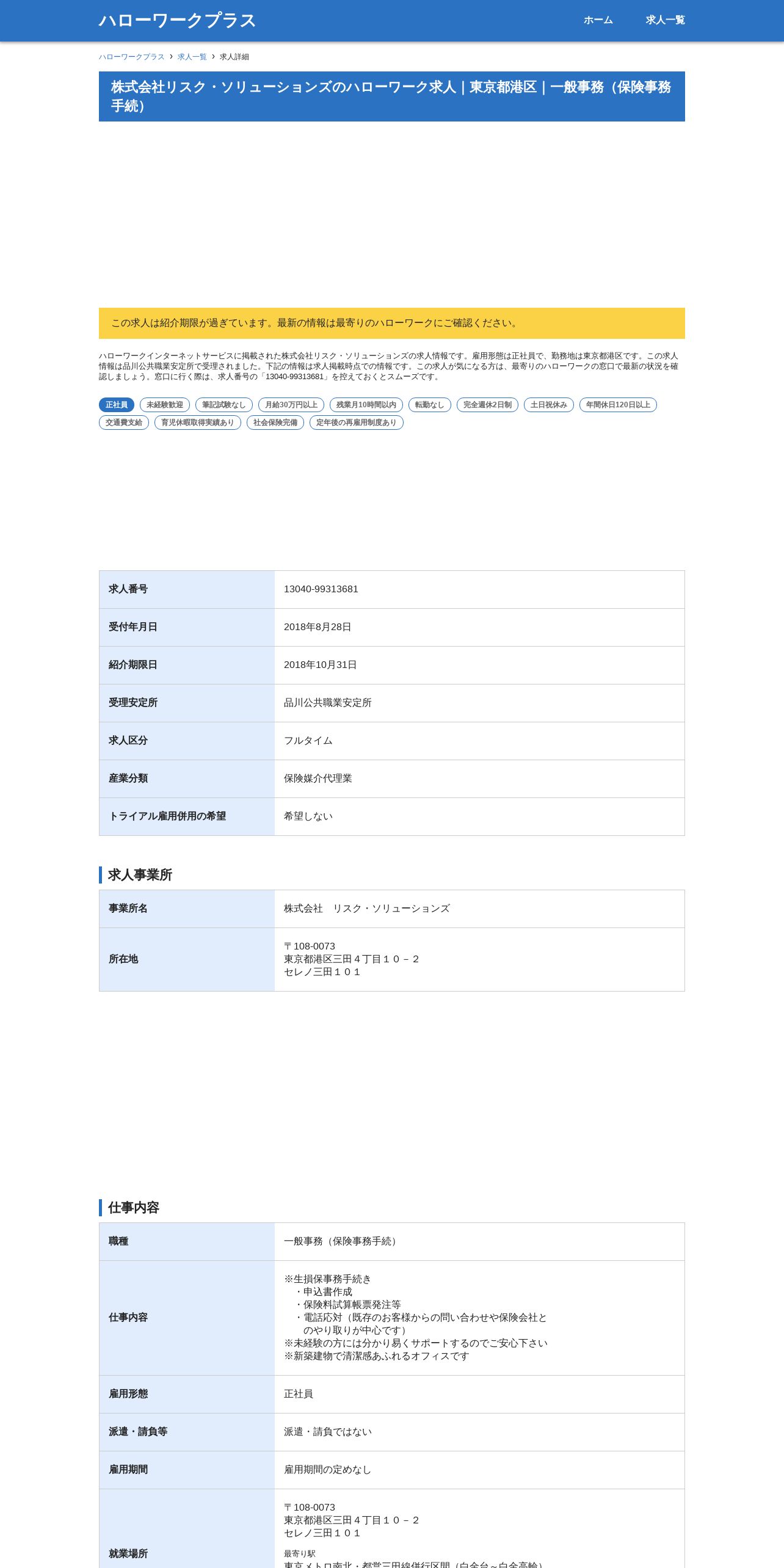
Task: Click the 一般事務（保険事務手続） job type cell
Action: click(x=479, y=1241)
